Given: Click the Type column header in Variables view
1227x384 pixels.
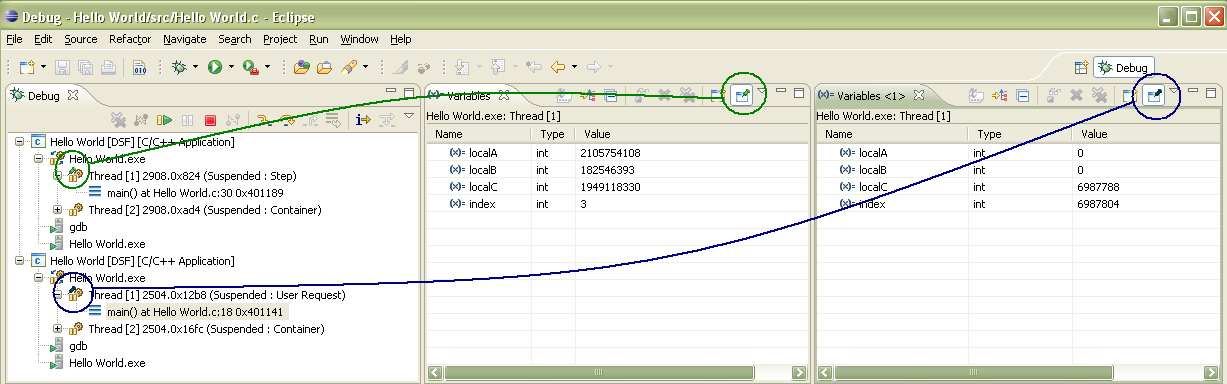Looking at the screenshot, I should point(553,134).
